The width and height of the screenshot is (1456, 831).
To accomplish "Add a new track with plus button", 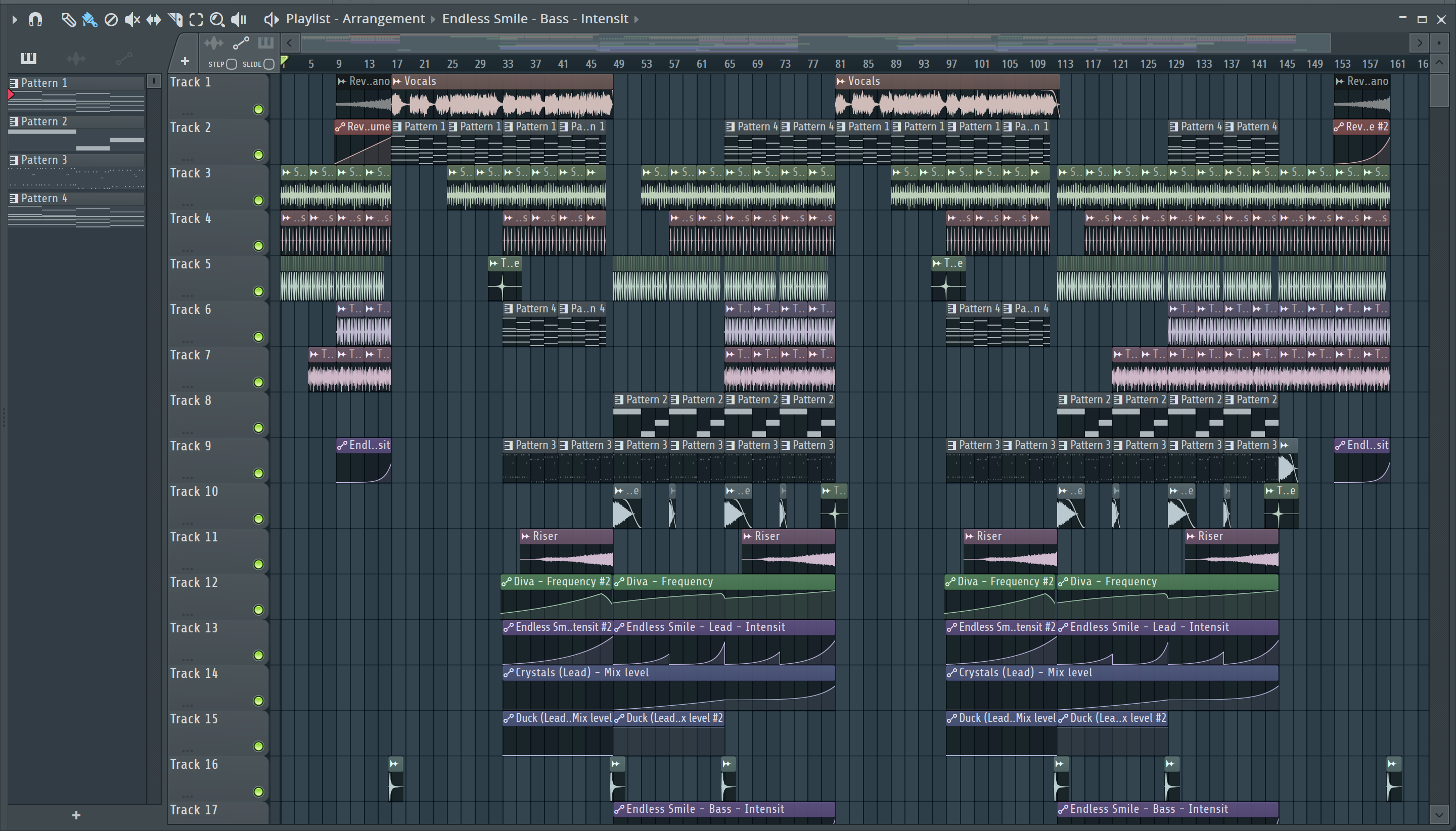I will click(x=185, y=61).
